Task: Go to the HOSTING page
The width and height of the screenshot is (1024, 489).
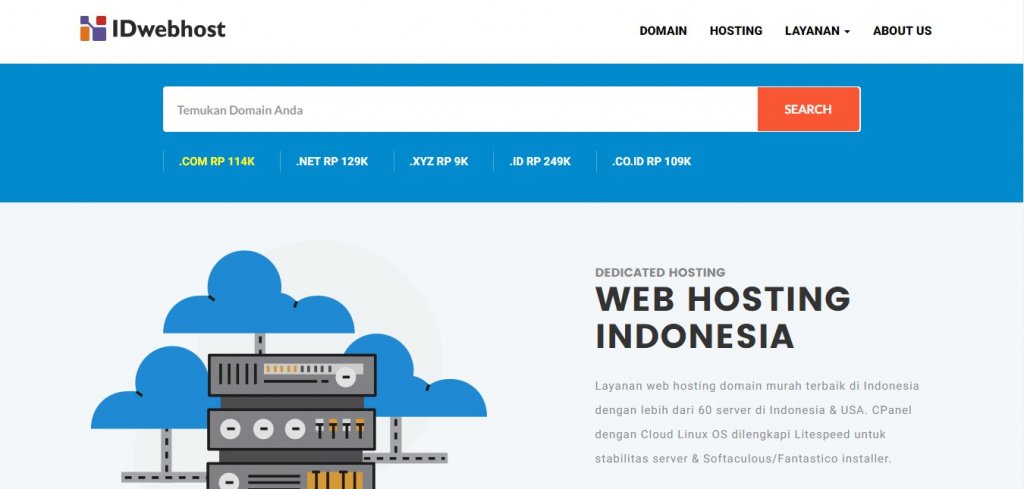Action: point(736,31)
